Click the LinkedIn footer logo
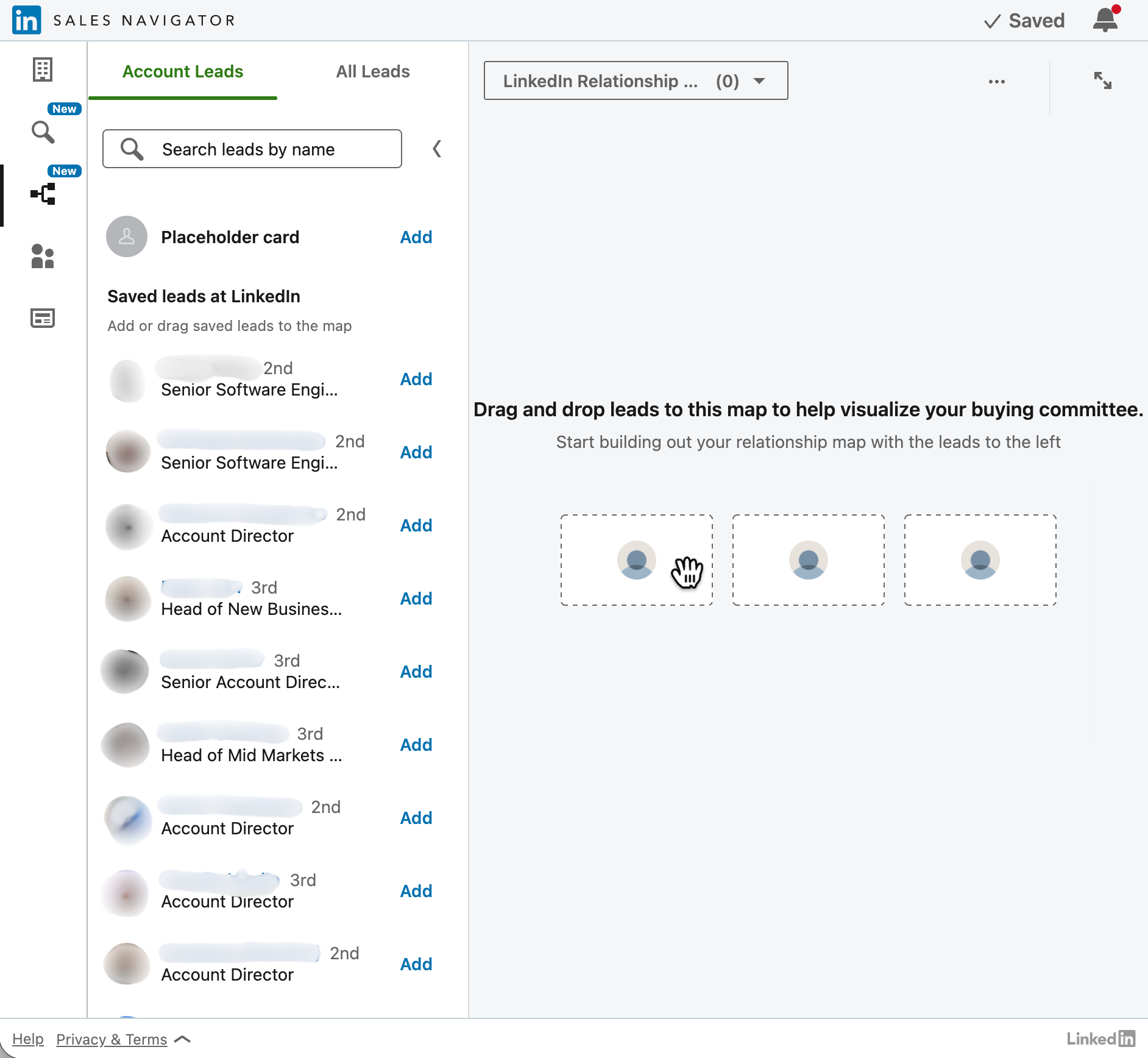 pyautogui.click(x=1101, y=1038)
